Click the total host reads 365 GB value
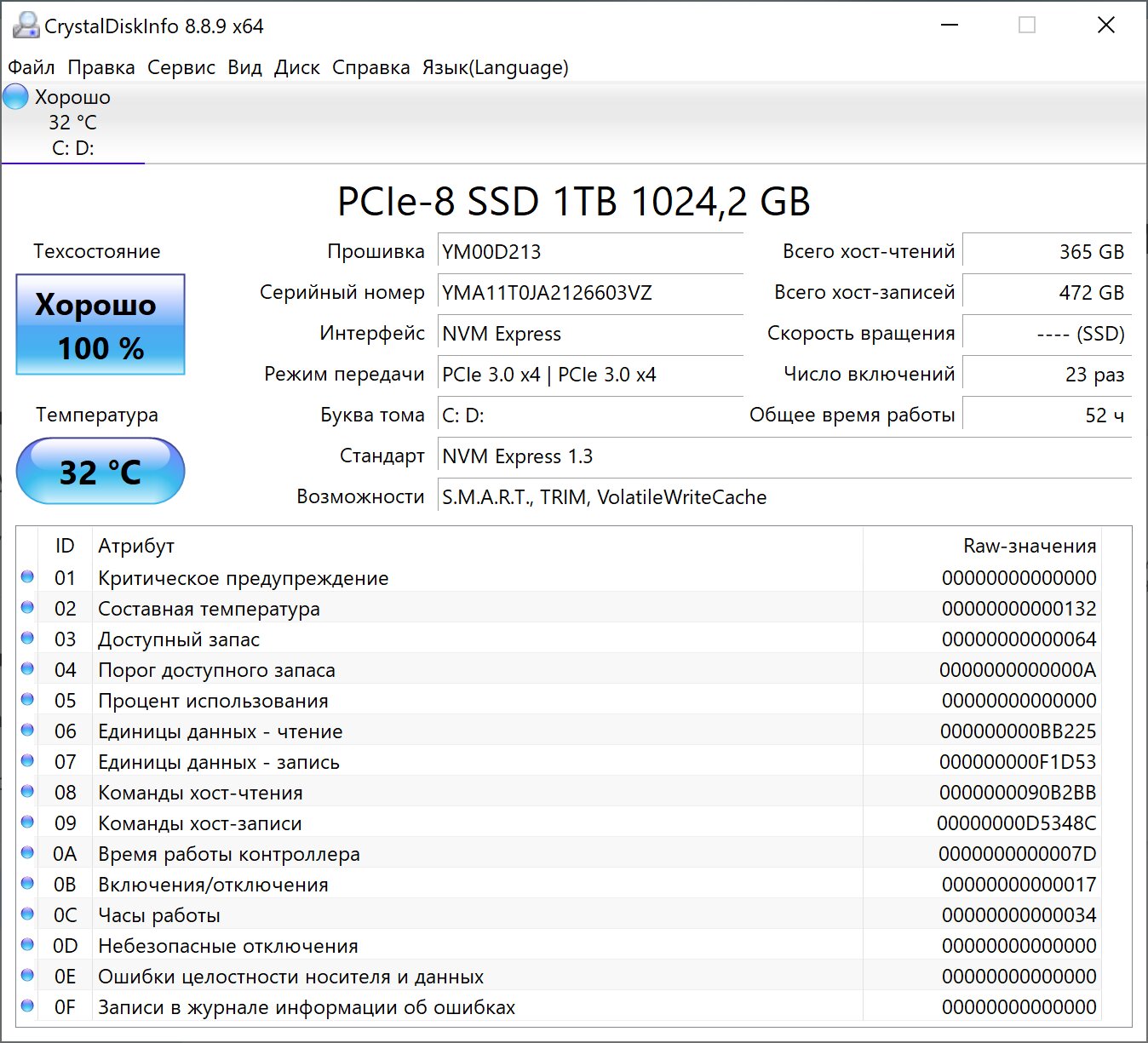 [1047, 252]
